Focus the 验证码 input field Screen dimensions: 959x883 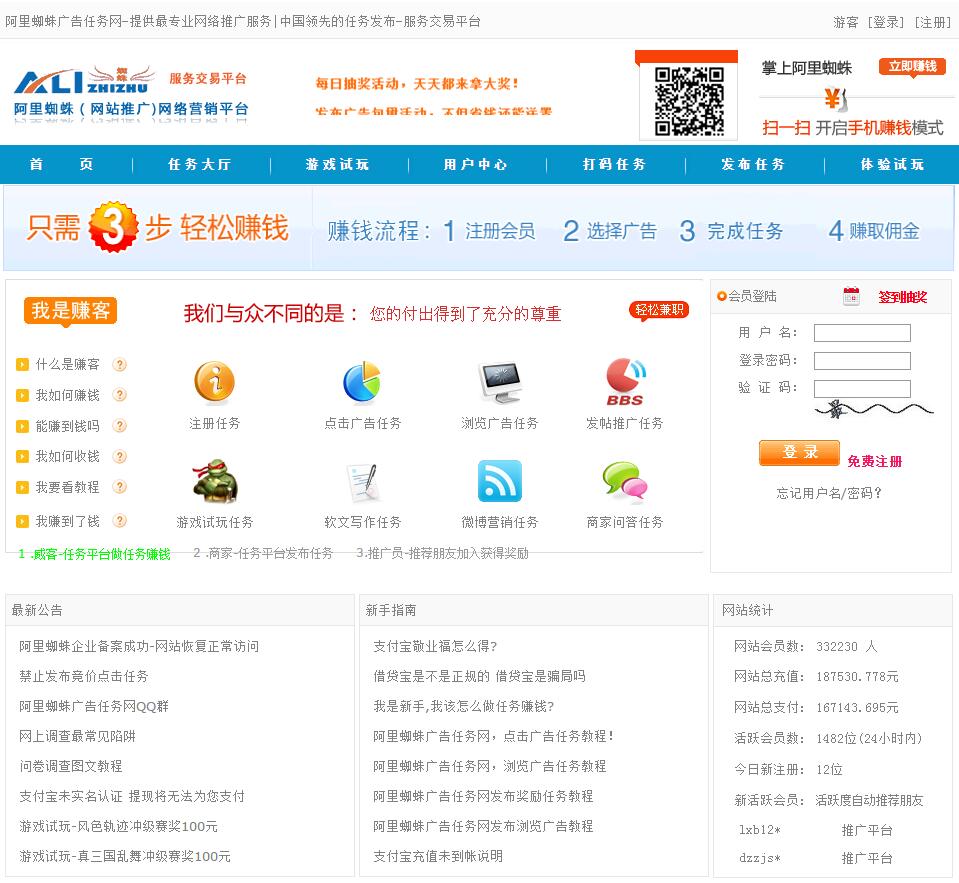tap(862, 388)
